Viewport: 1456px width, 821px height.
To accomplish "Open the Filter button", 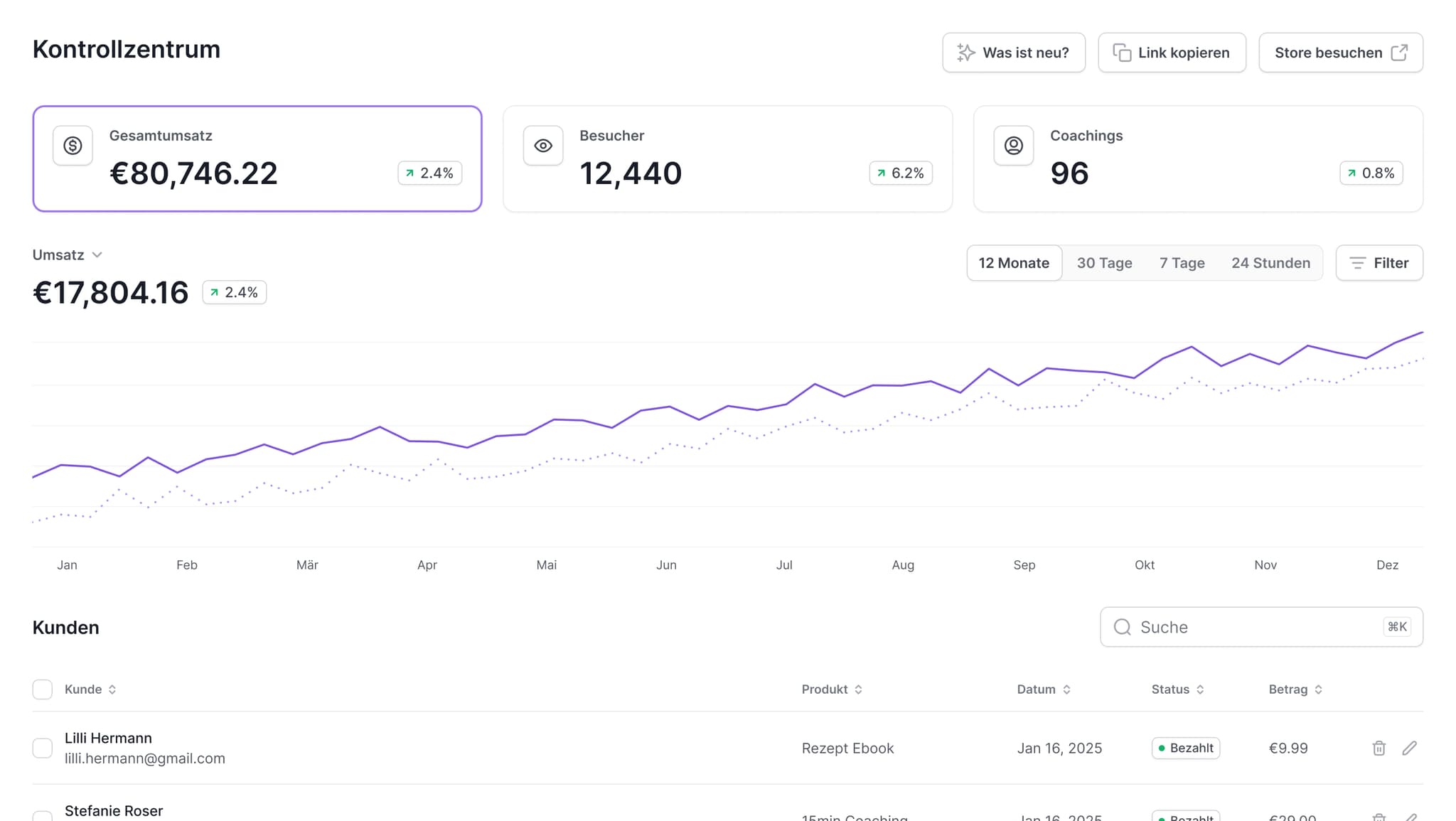I will pos(1379,263).
